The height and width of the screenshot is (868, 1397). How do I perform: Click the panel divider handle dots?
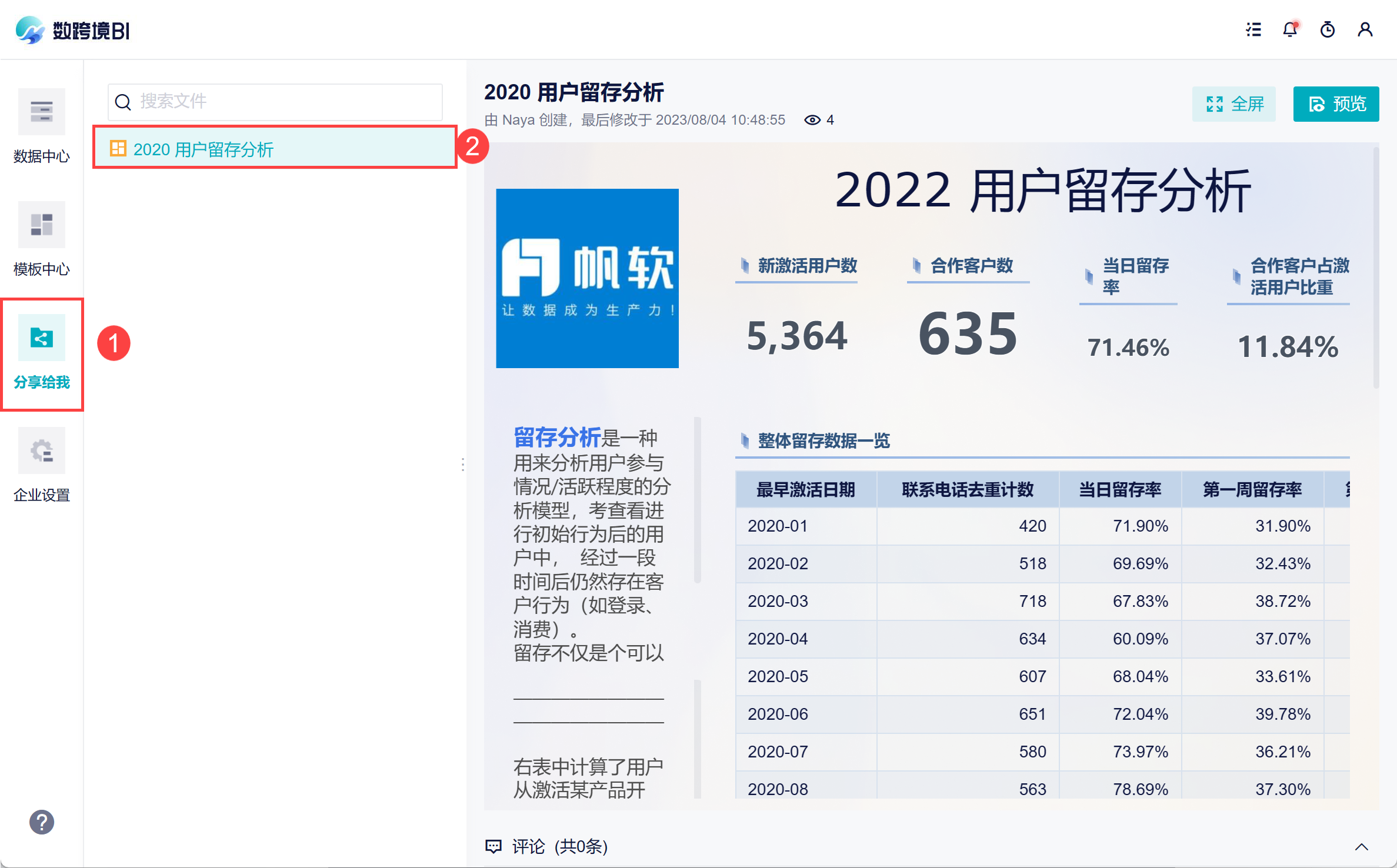coord(463,465)
